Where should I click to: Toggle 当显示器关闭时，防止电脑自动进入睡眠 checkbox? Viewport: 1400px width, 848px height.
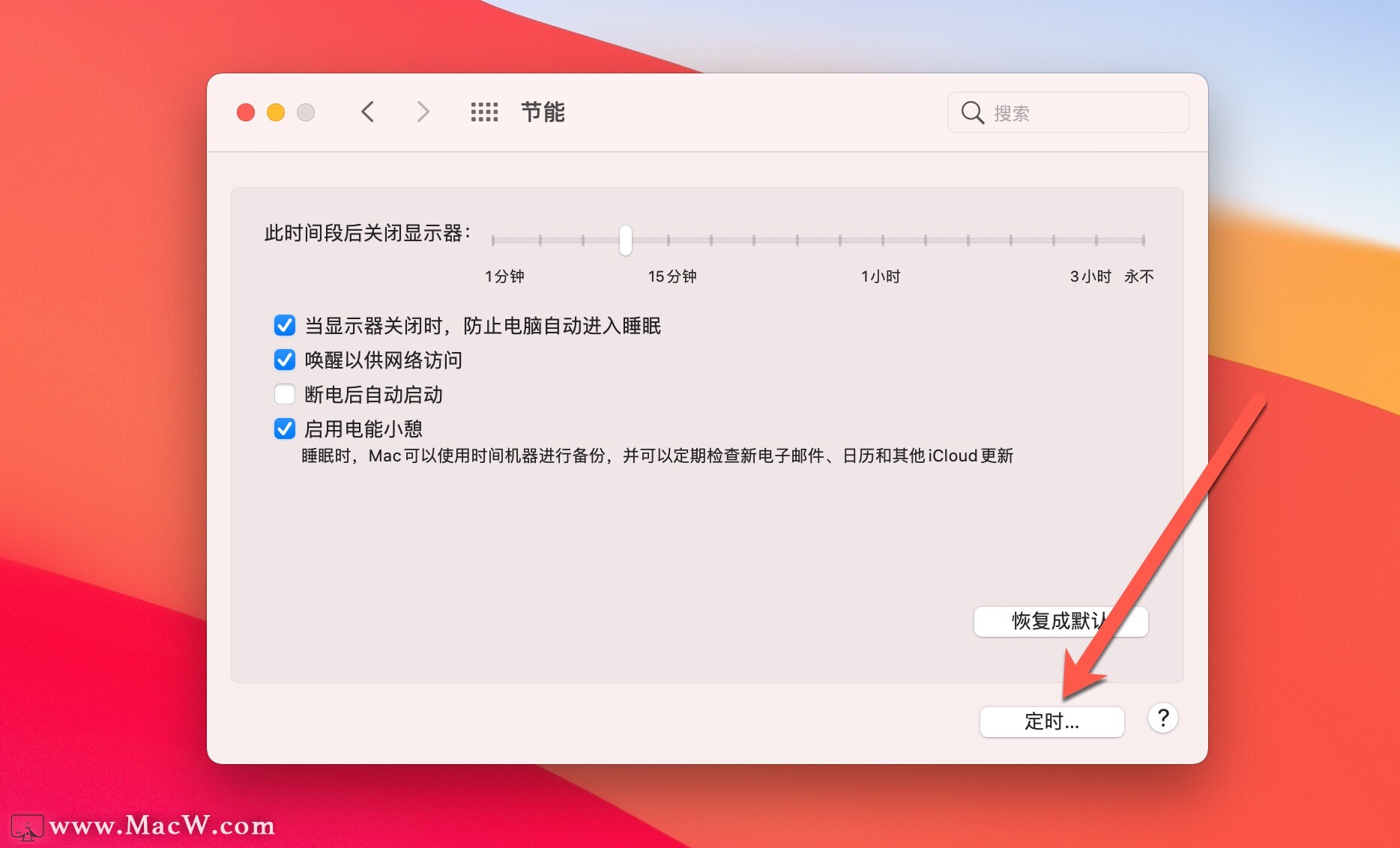point(285,325)
